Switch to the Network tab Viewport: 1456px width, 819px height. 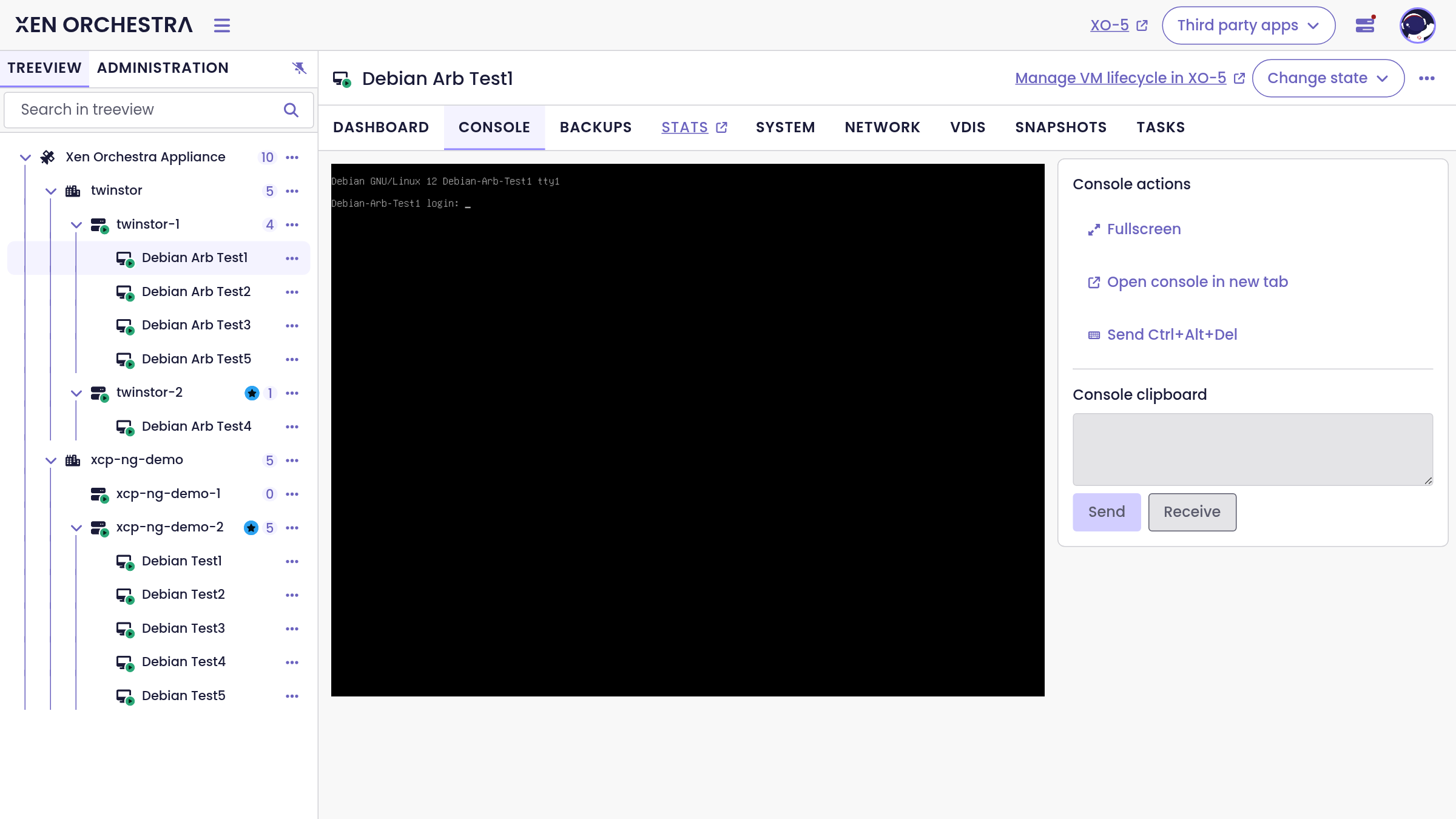883,127
